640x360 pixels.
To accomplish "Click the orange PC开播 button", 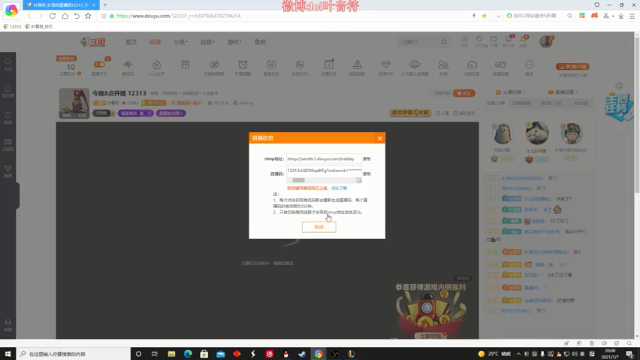I will 572,67.
